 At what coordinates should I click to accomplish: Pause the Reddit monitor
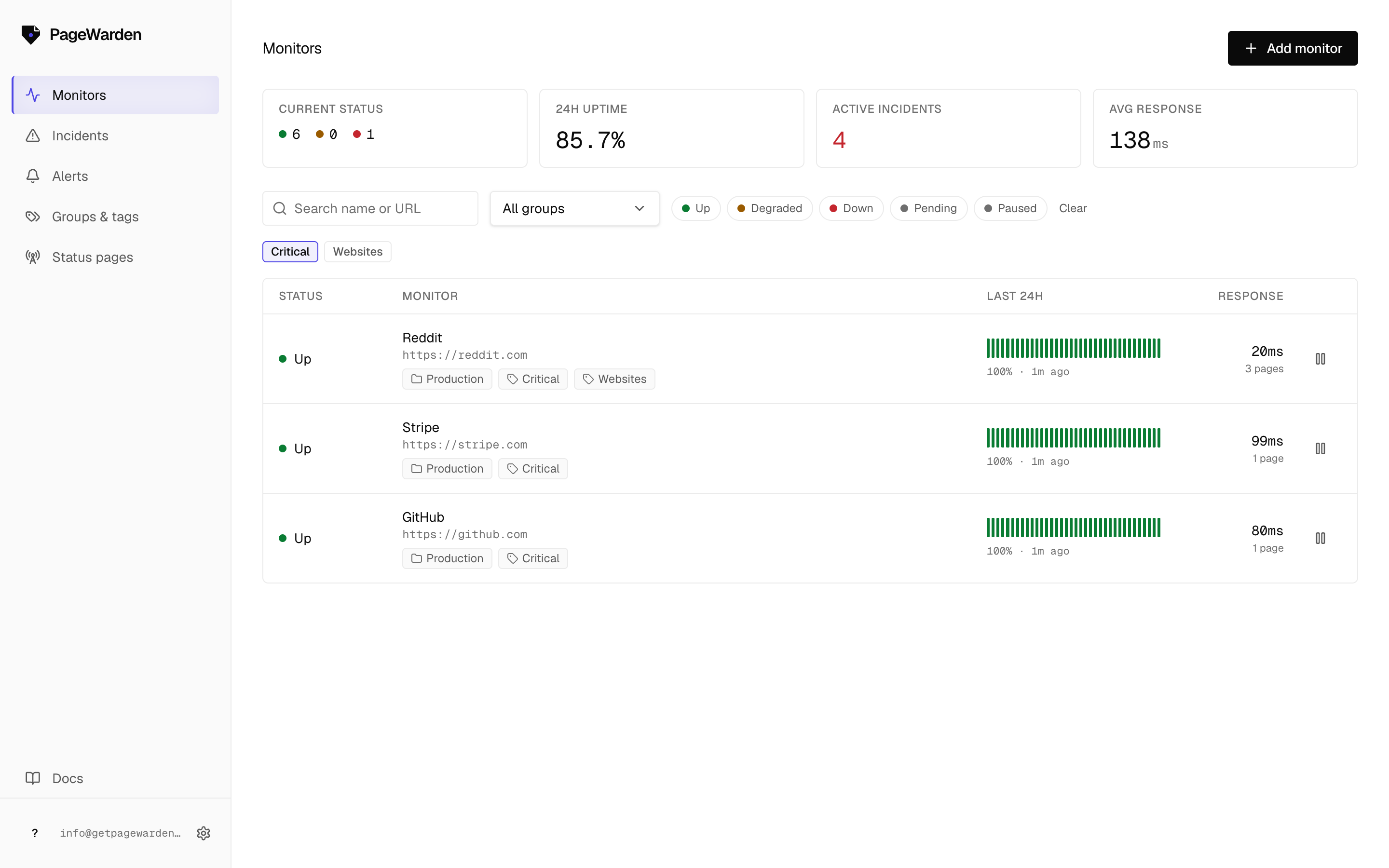tap(1320, 359)
